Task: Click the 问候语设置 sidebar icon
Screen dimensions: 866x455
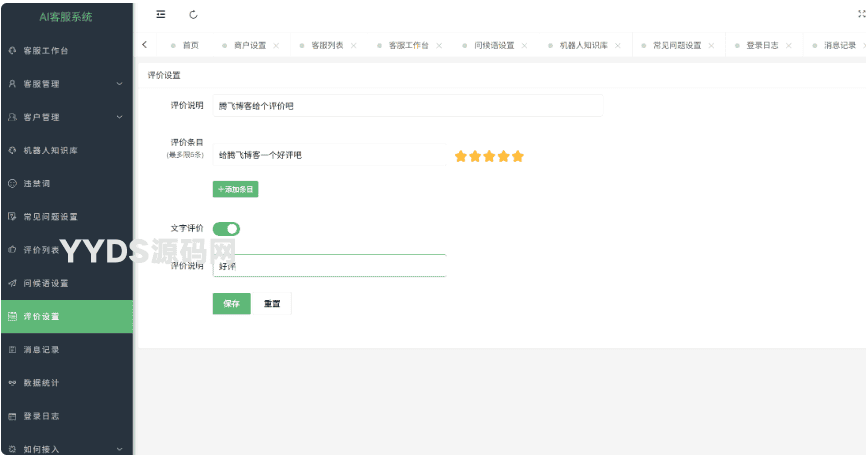Action: tap(12, 283)
